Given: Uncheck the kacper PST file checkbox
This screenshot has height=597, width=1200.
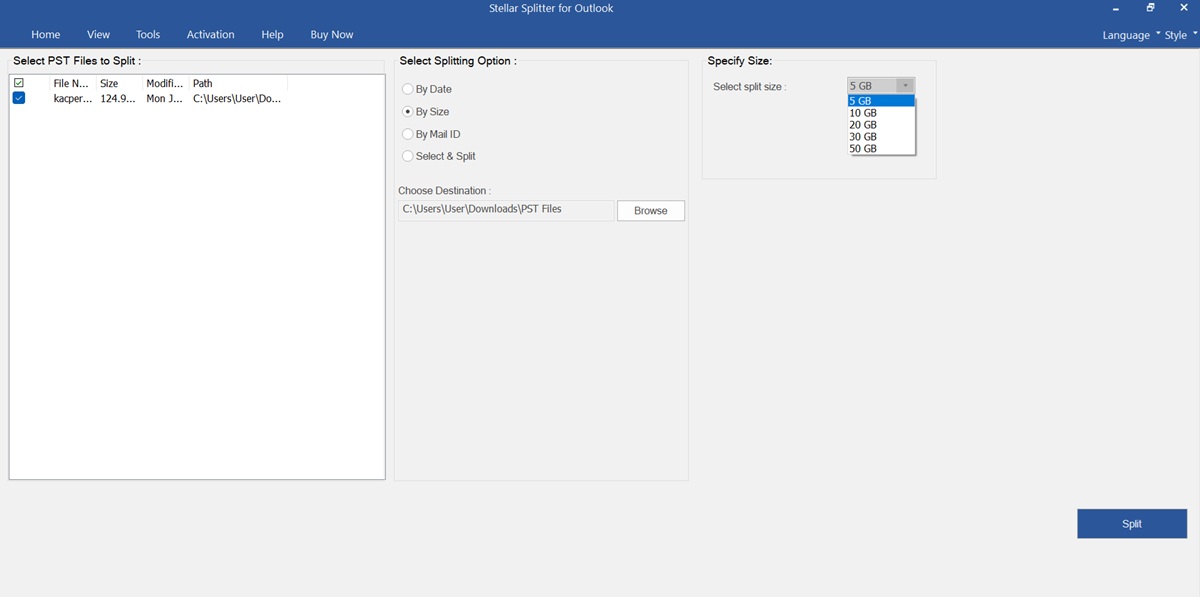Looking at the screenshot, I should (19, 98).
